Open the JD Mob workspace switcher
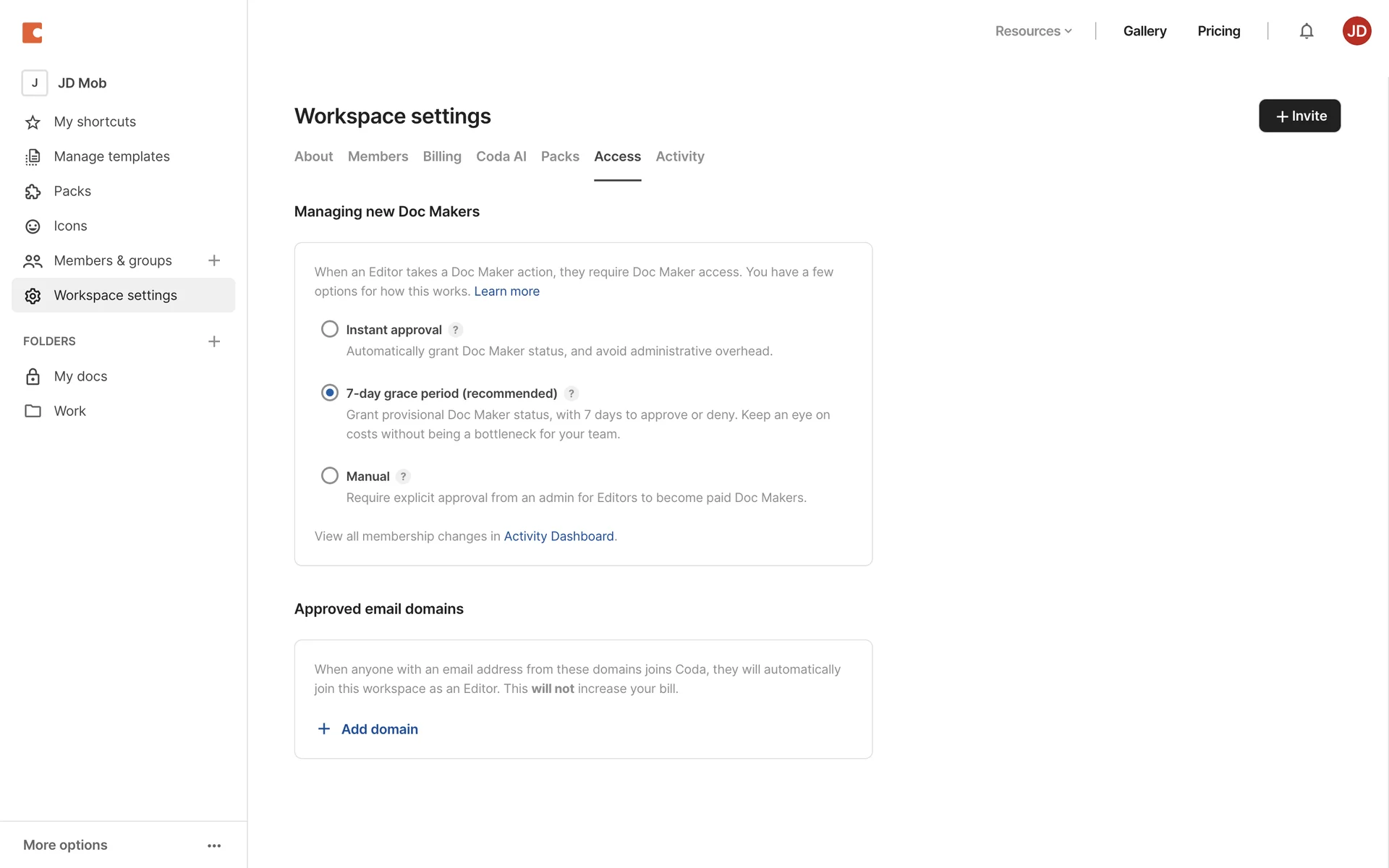 (82, 83)
